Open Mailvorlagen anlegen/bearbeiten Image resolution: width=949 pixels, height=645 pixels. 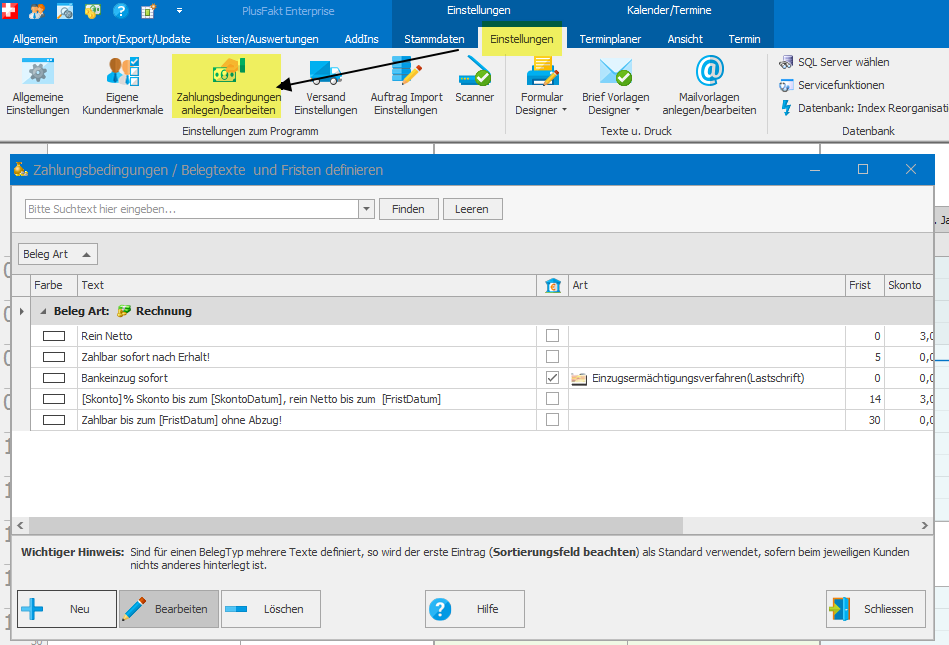(709, 86)
